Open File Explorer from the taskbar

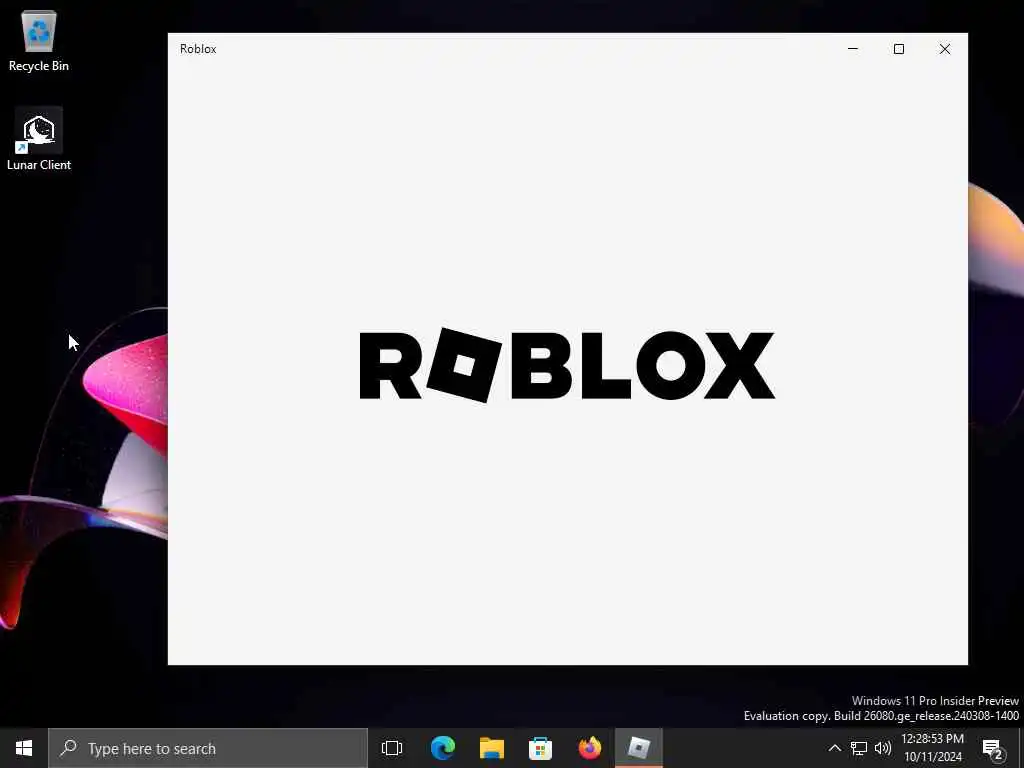(492, 748)
